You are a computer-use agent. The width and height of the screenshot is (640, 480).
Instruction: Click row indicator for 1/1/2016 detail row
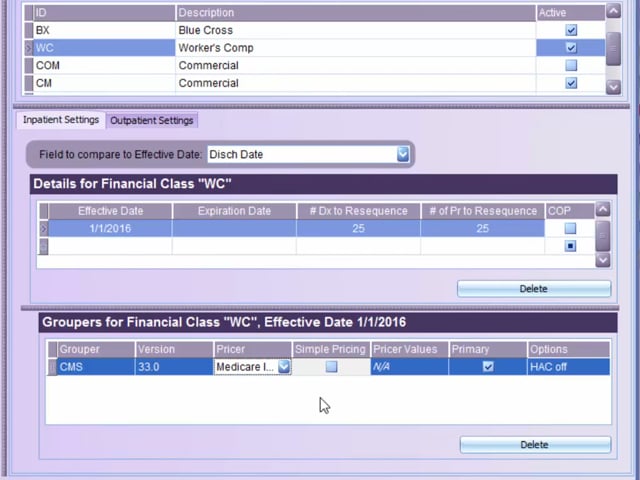click(44, 228)
